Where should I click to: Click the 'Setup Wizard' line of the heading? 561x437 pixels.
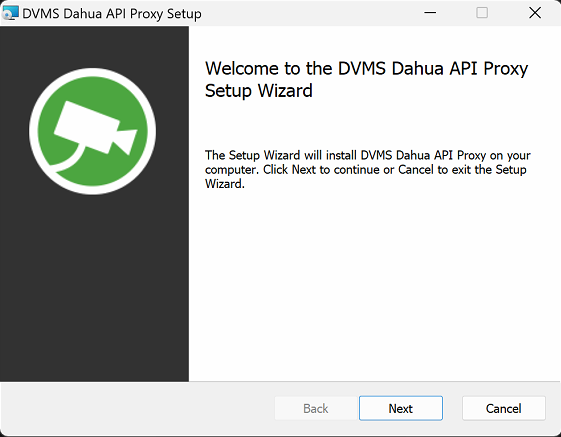point(259,90)
